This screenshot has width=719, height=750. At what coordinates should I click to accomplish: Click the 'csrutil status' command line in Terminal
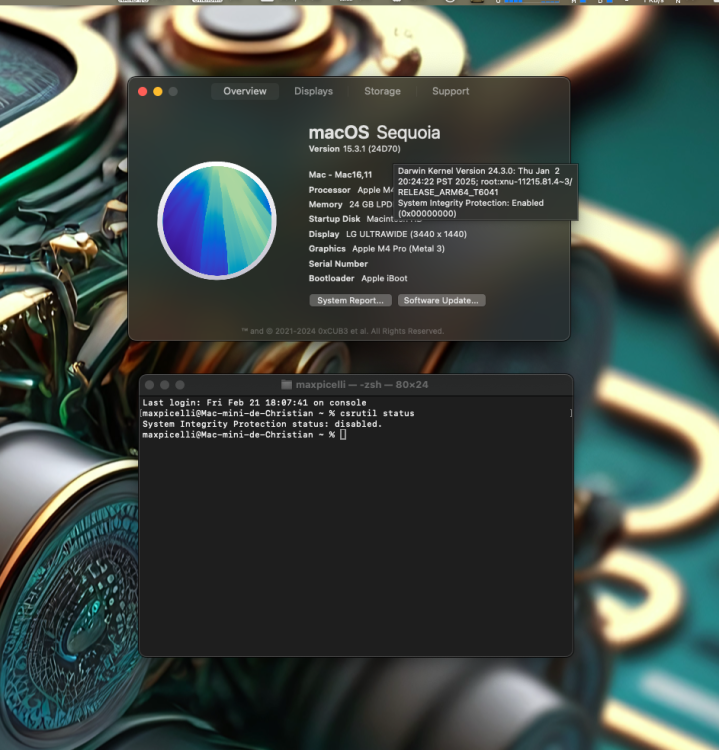pos(278,413)
